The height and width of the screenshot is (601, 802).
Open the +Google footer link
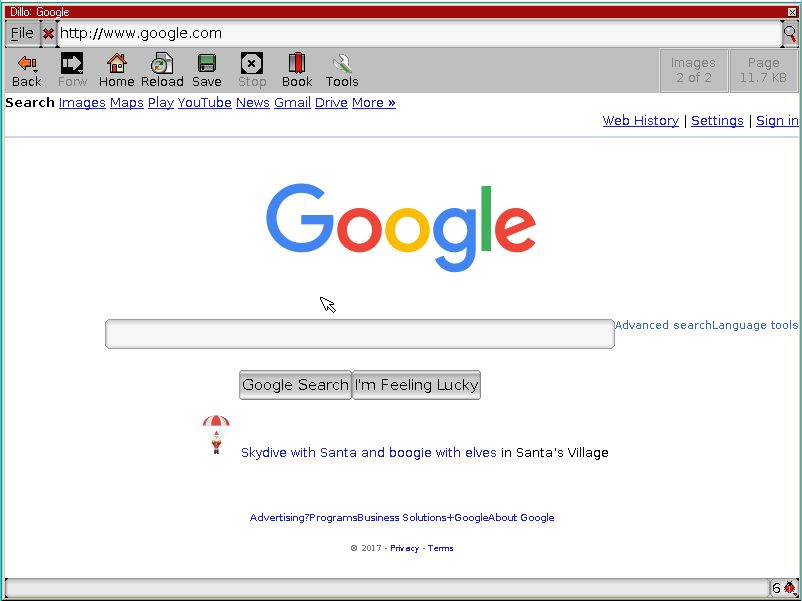[x=467, y=518]
